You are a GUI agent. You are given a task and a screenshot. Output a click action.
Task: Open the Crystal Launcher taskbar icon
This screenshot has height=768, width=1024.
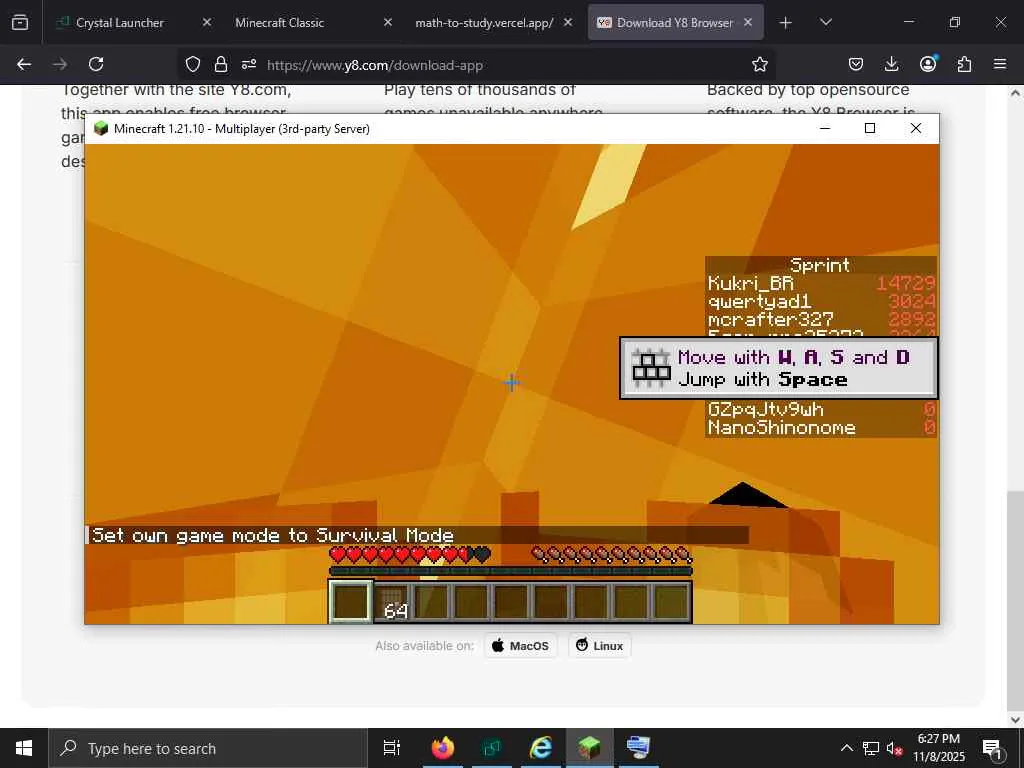click(x=492, y=748)
